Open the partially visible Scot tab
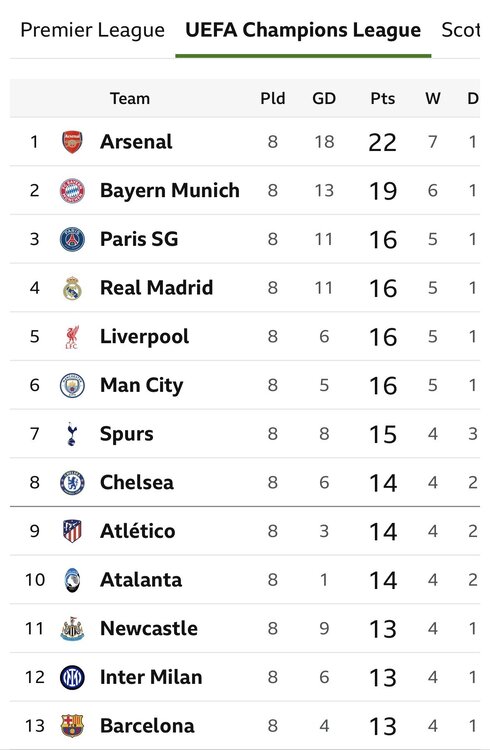The width and height of the screenshot is (490, 750). pyautogui.click(x=460, y=30)
